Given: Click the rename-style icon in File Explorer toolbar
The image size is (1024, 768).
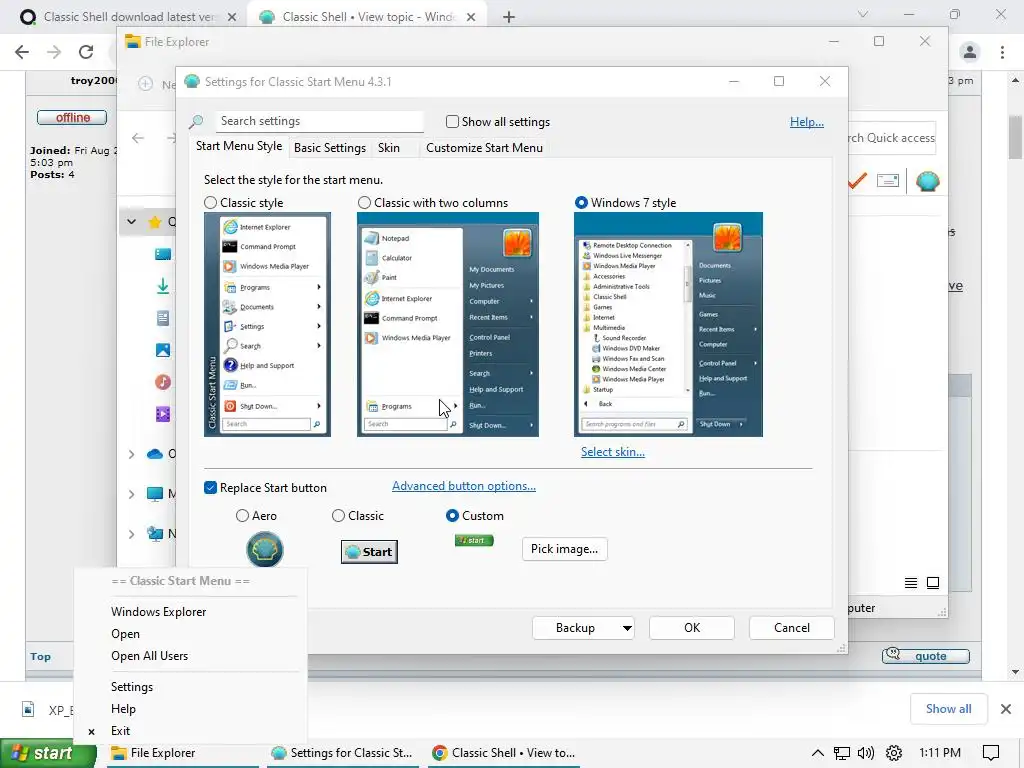Looking at the screenshot, I should tap(888, 180).
